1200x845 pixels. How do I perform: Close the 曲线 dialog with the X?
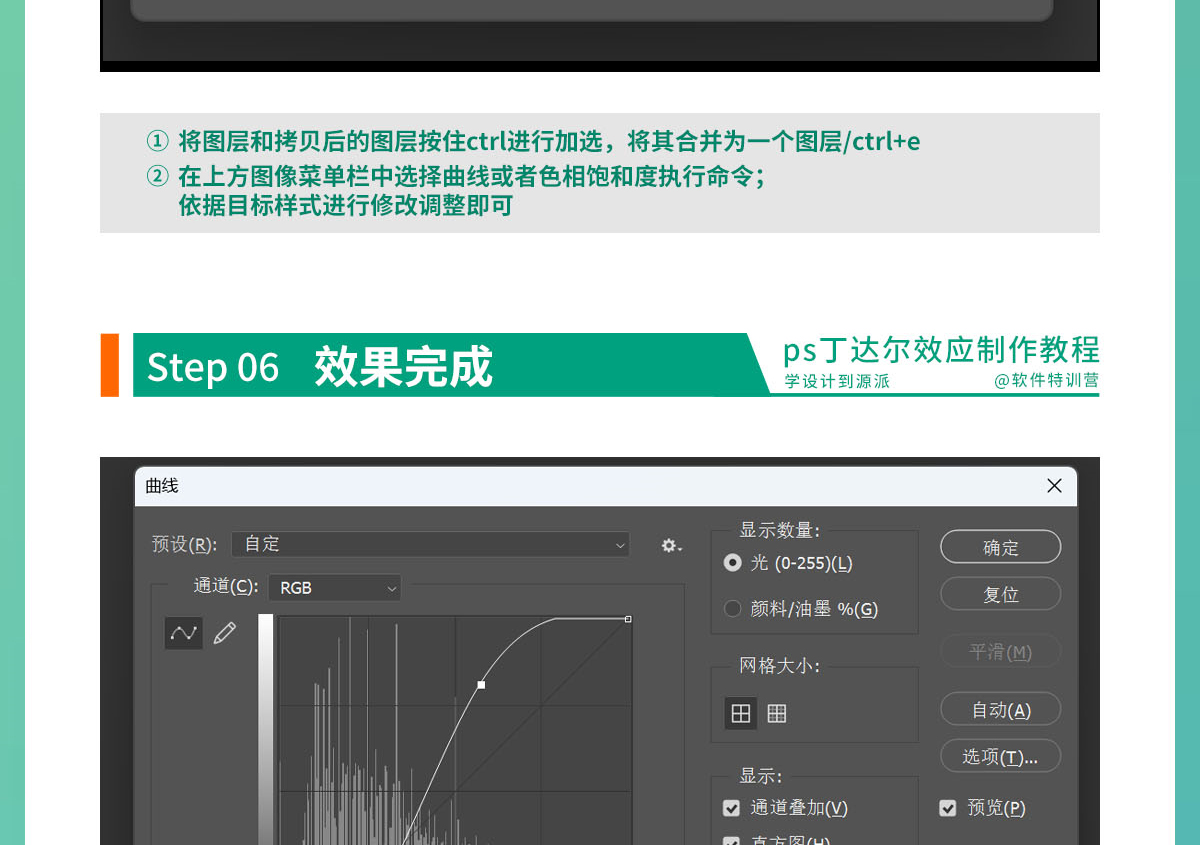(1054, 486)
